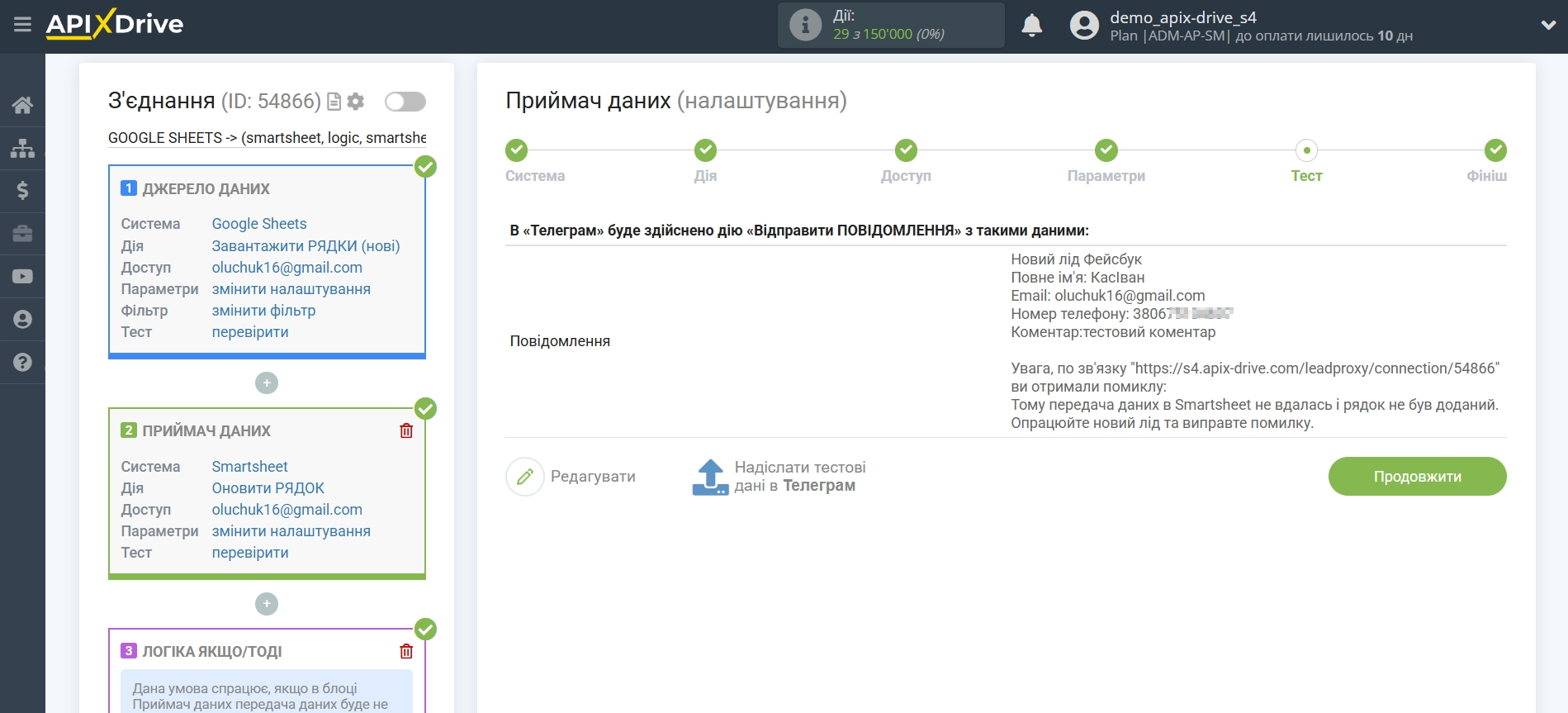Open the billing dollar sidebar icon

[22, 191]
